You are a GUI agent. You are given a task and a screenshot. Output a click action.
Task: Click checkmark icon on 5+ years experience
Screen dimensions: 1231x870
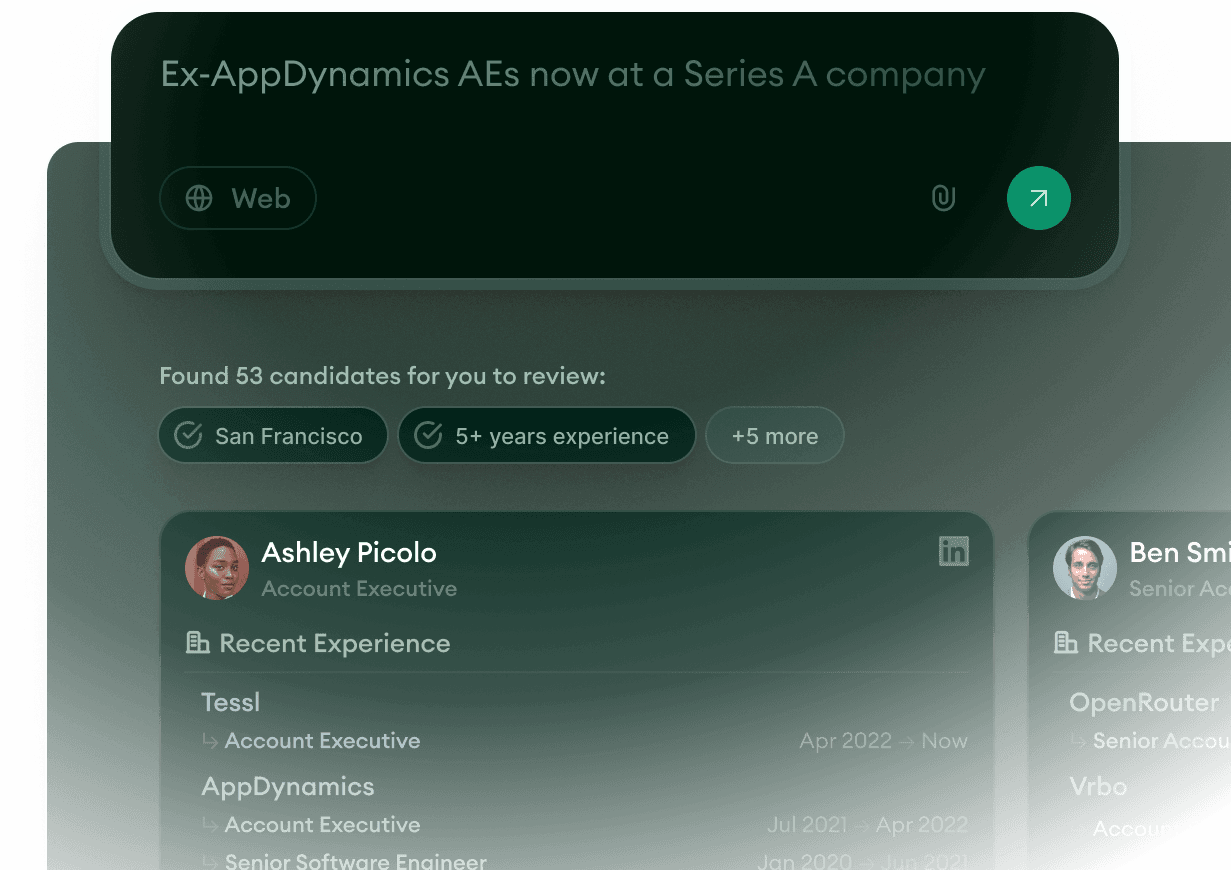tap(428, 436)
